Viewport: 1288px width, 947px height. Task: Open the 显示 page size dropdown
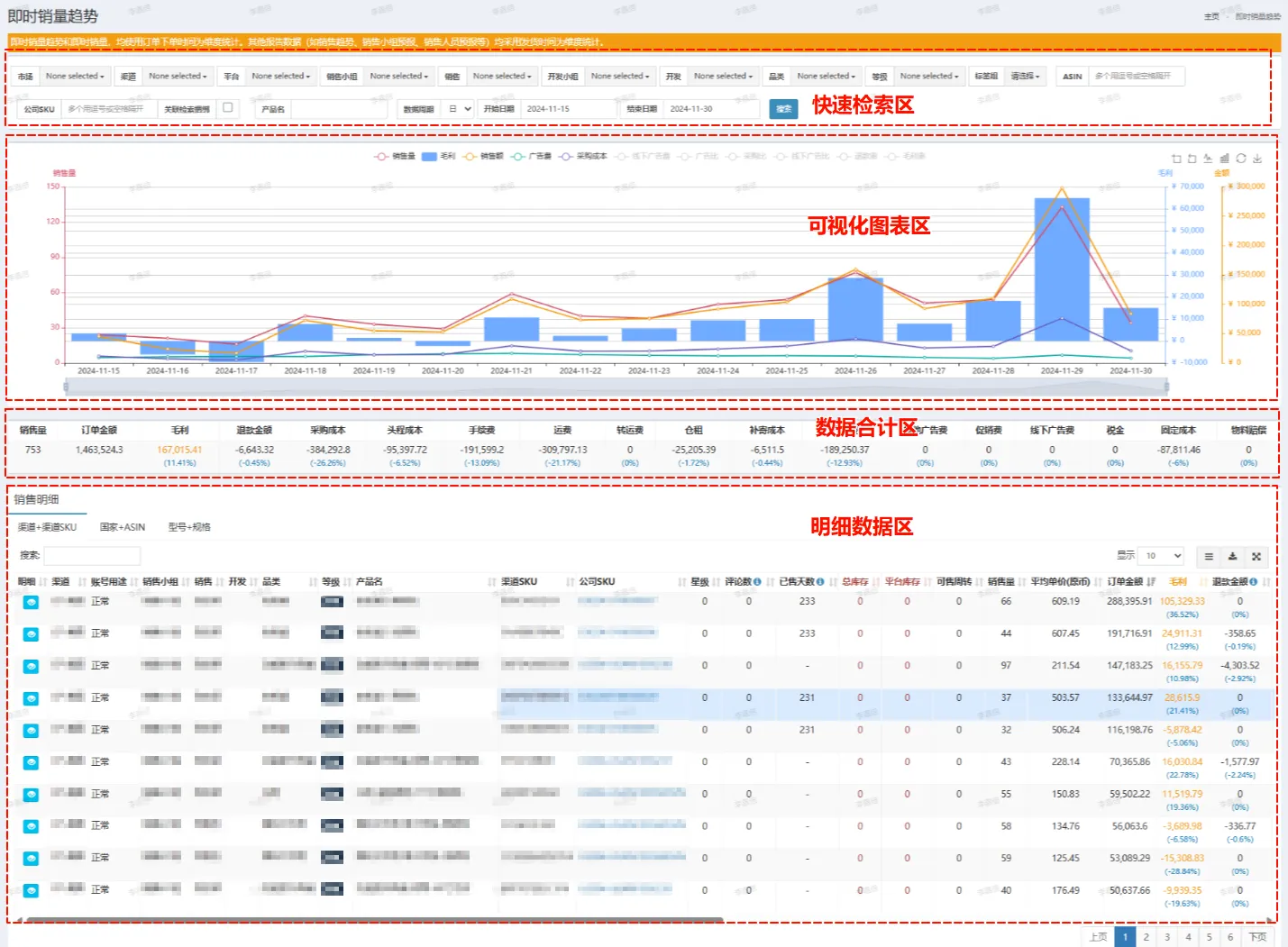[1161, 556]
